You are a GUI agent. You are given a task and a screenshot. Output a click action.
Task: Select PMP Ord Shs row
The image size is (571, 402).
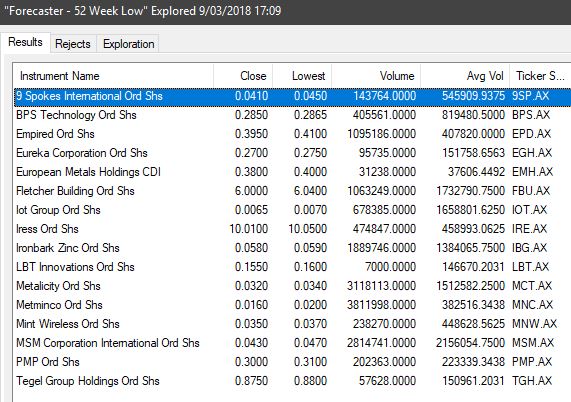pyautogui.click(x=292, y=362)
